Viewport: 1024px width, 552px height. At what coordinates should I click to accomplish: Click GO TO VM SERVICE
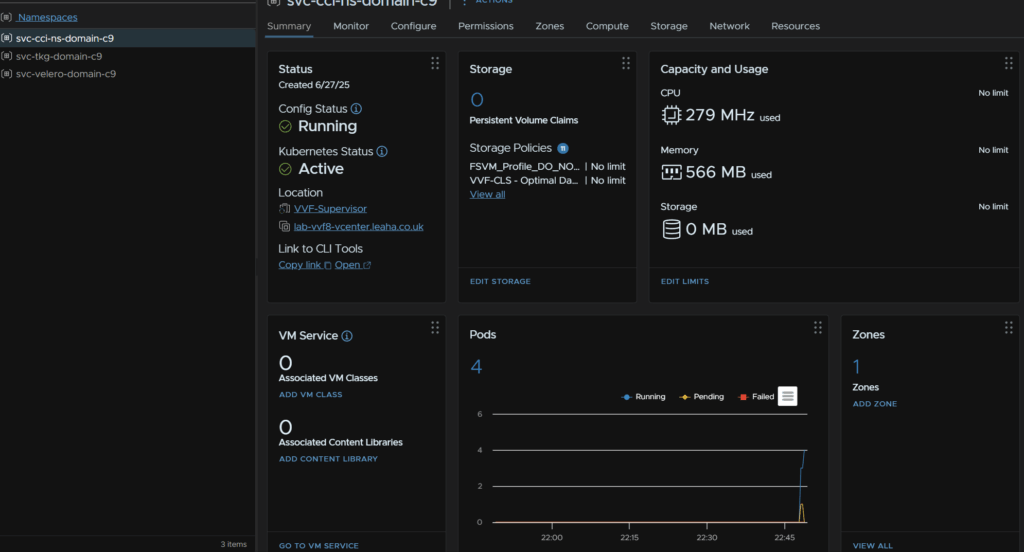tap(319, 545)
